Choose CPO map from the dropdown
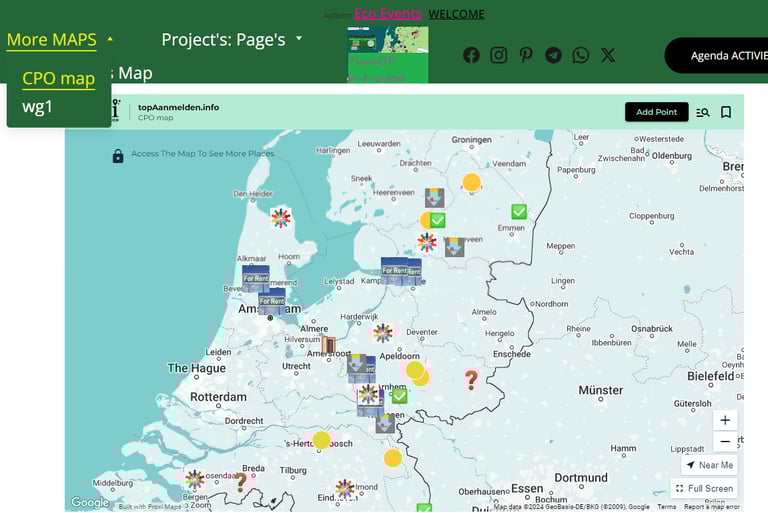Image resolution: width=768 pixels, height=513 pixels. click(x=58, y=78)
